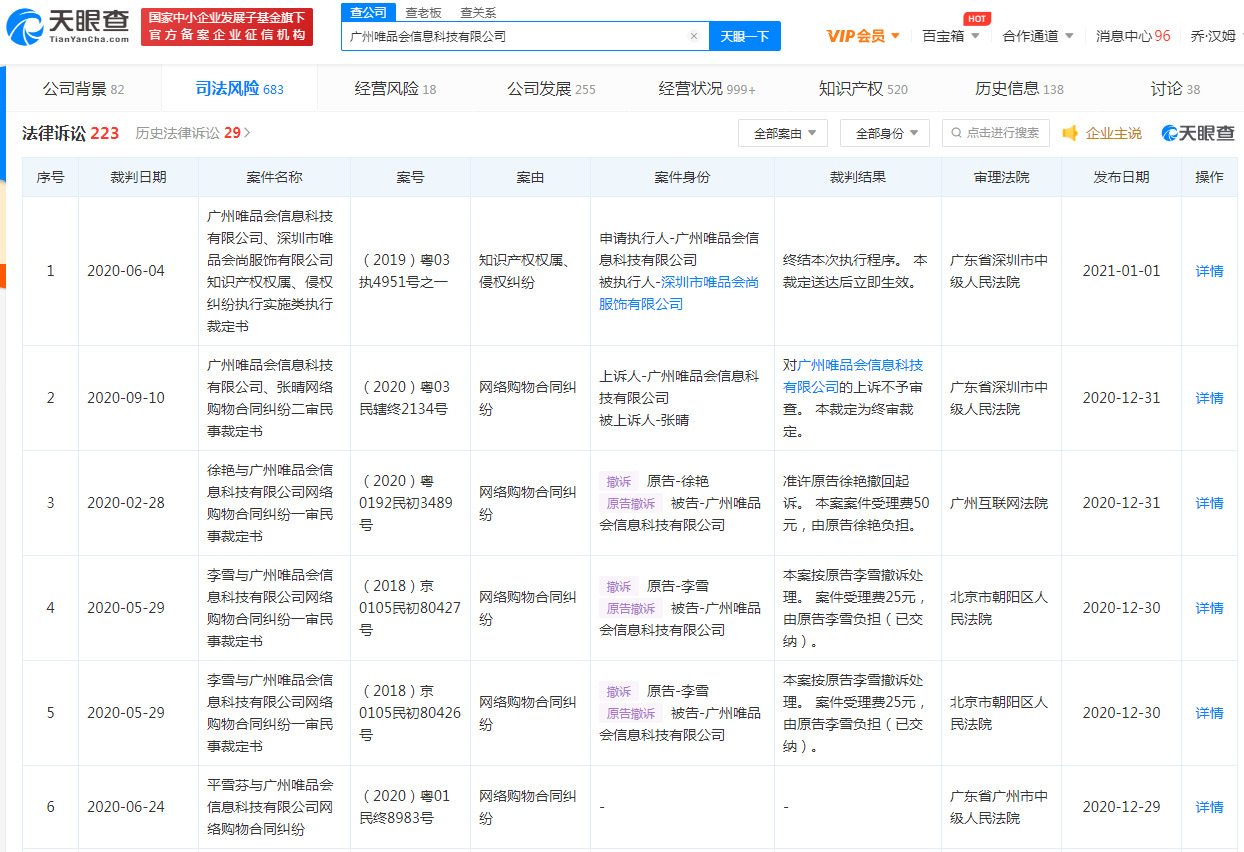1244x852 pixels.
Task: Click case number (2020)粤03民辖终2134号
Action: (x=404, y=398)
